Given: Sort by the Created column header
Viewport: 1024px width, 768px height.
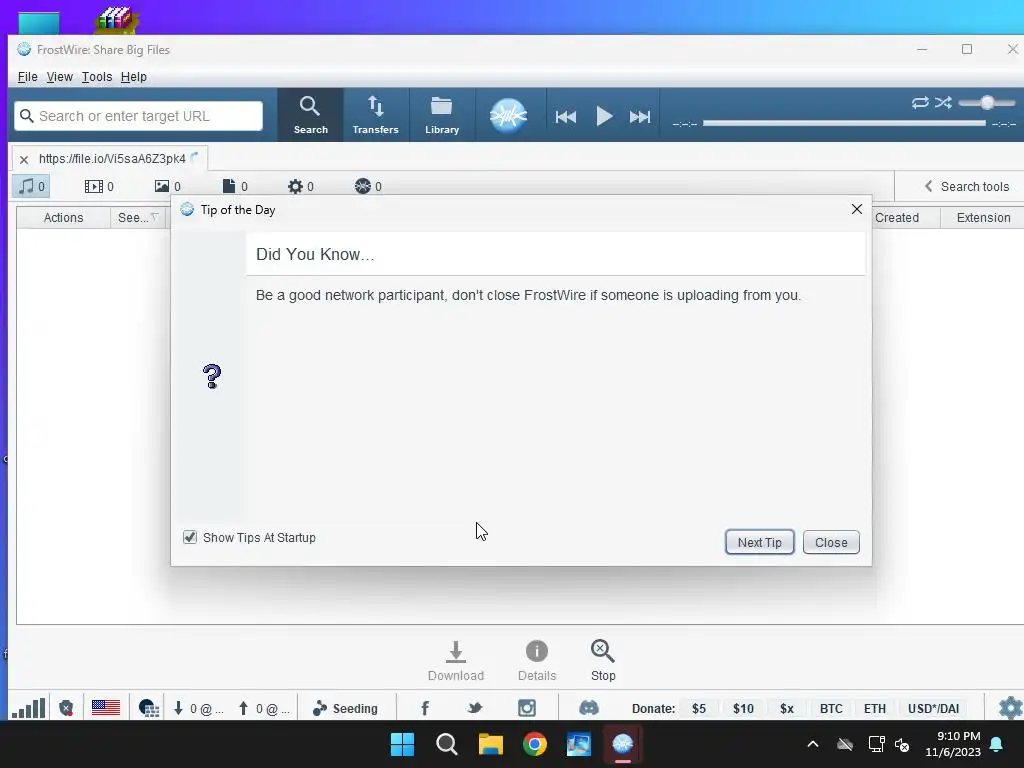Looking at the screenshot, I should 897,217.
